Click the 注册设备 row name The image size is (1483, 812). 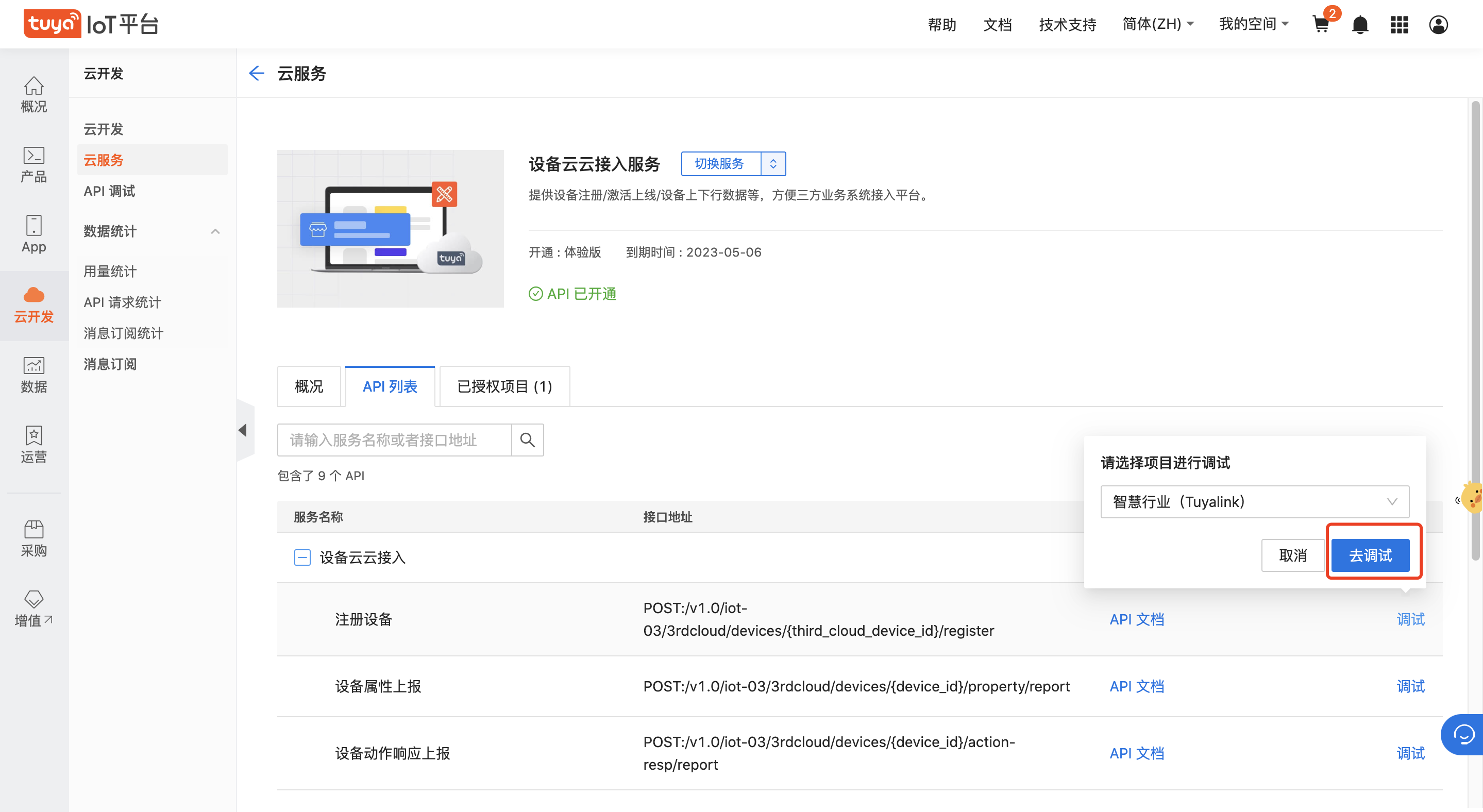[x=363, y=619]
